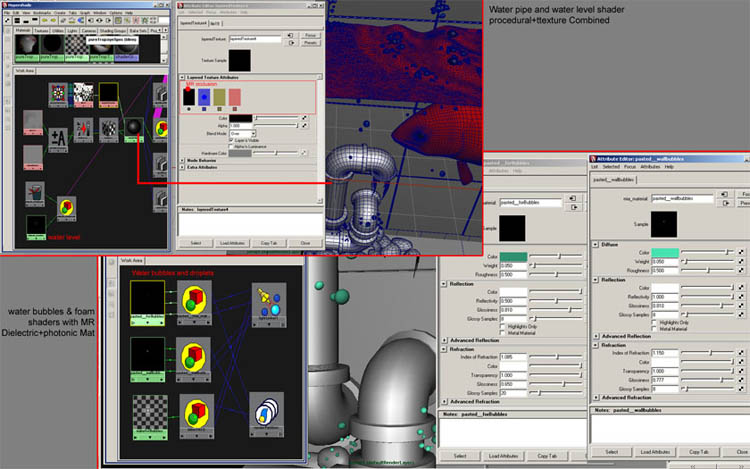Open the Attributes menu in wallbubbles editor

pos(650,167)
